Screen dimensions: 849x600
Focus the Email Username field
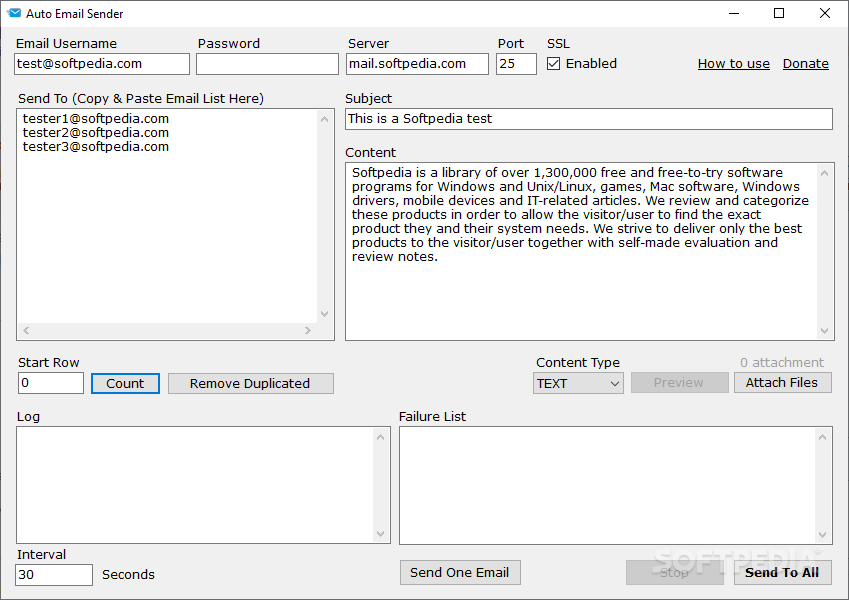[x=102, y=64]
